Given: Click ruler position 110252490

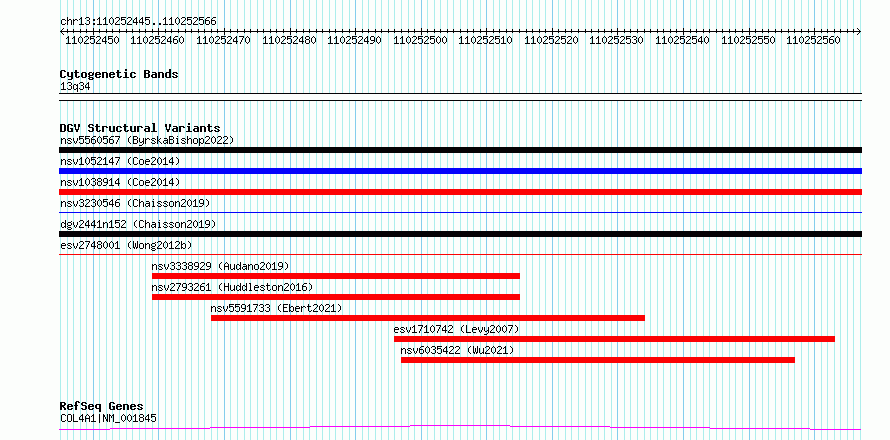Looking at the screenshot, I should point(355,40).
